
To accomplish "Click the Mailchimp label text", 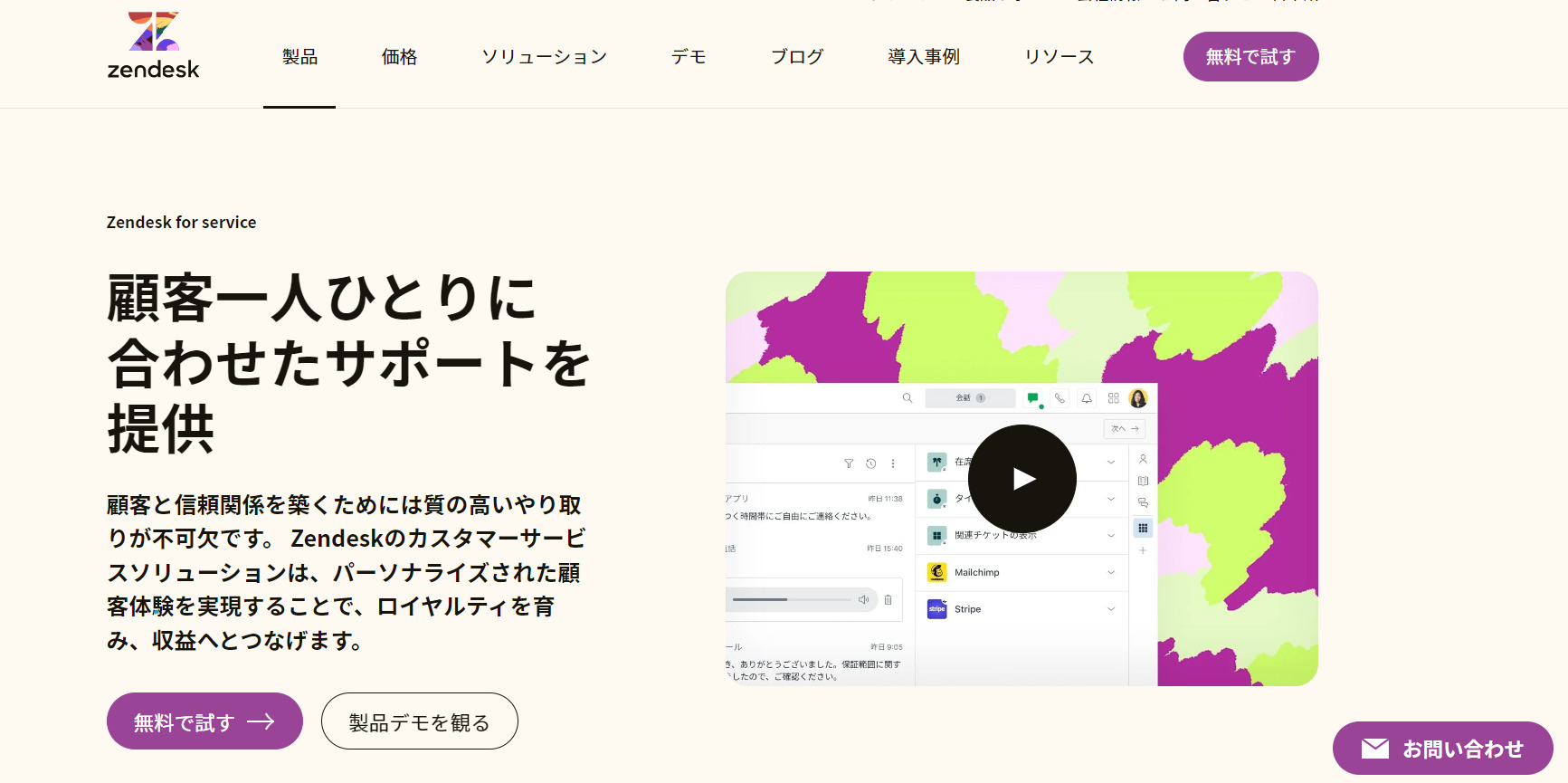I will click(x=977, y=572).
